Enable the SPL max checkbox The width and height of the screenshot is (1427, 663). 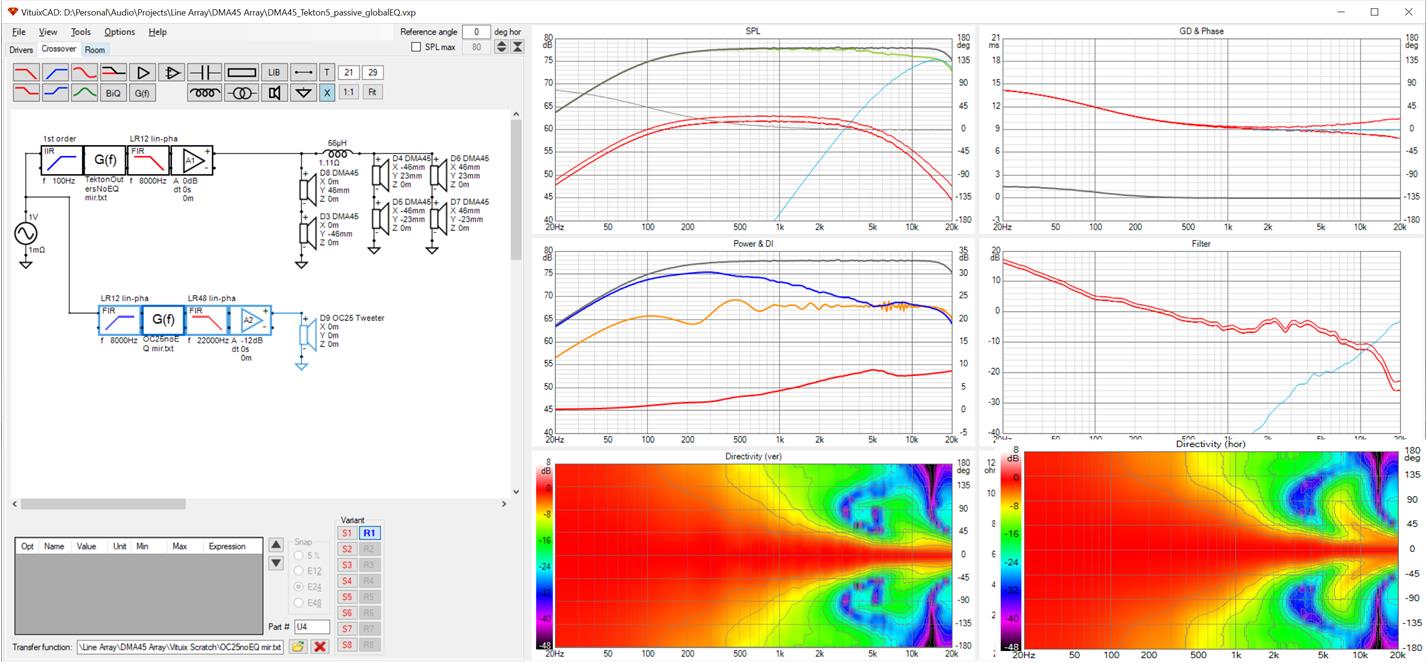pyautogui.click(x=416, y=47)
